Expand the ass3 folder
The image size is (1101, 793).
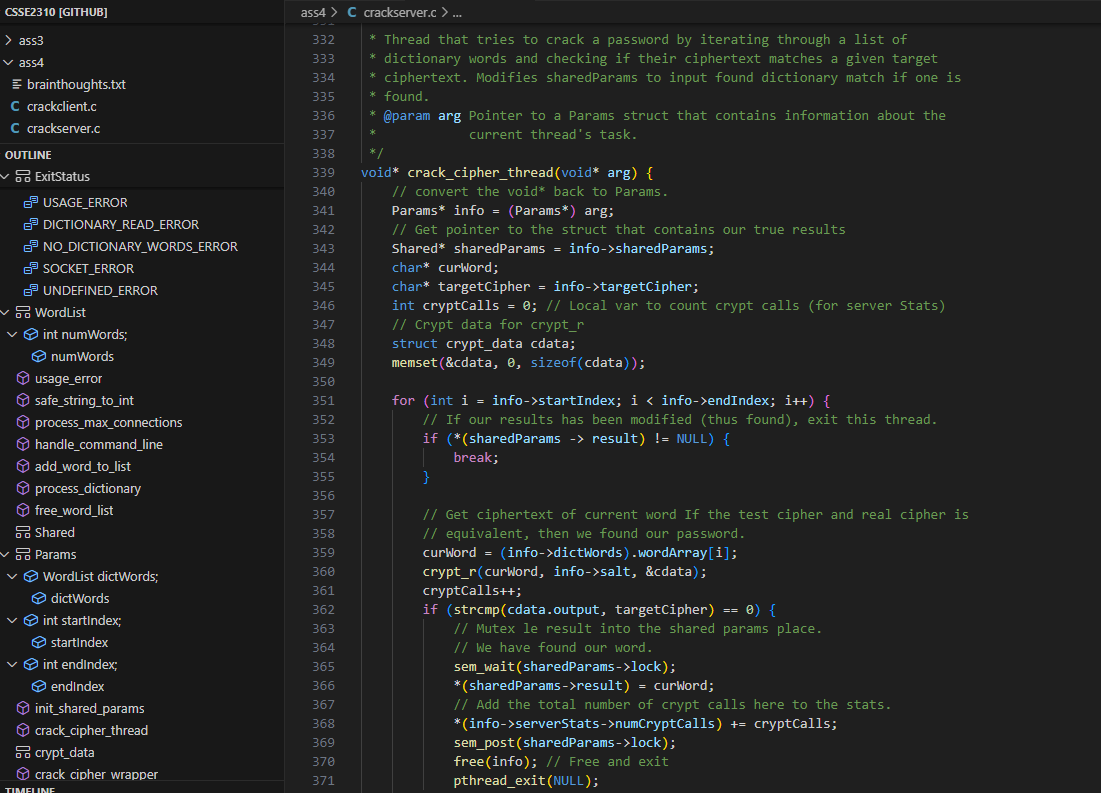click(9, 41)
